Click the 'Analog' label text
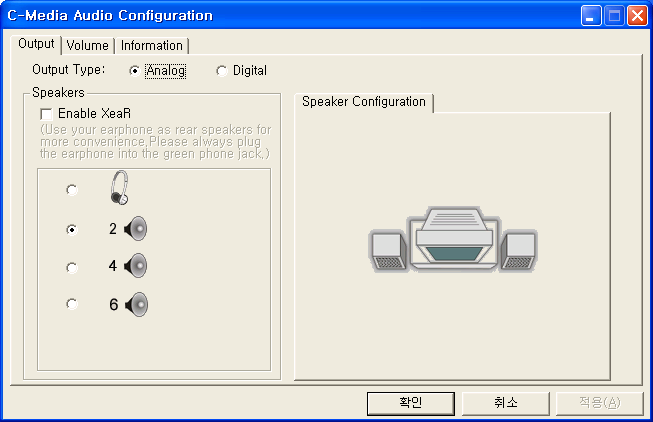 [166, 71]
